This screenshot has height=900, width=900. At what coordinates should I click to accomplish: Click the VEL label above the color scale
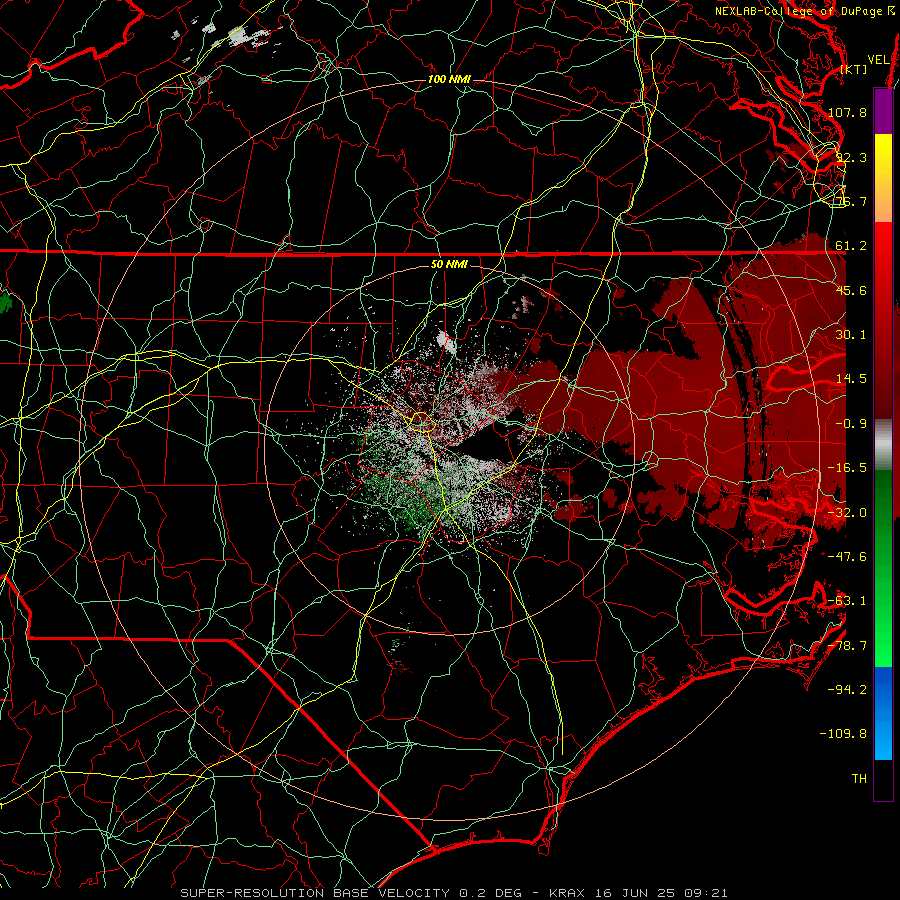[878, 60]
